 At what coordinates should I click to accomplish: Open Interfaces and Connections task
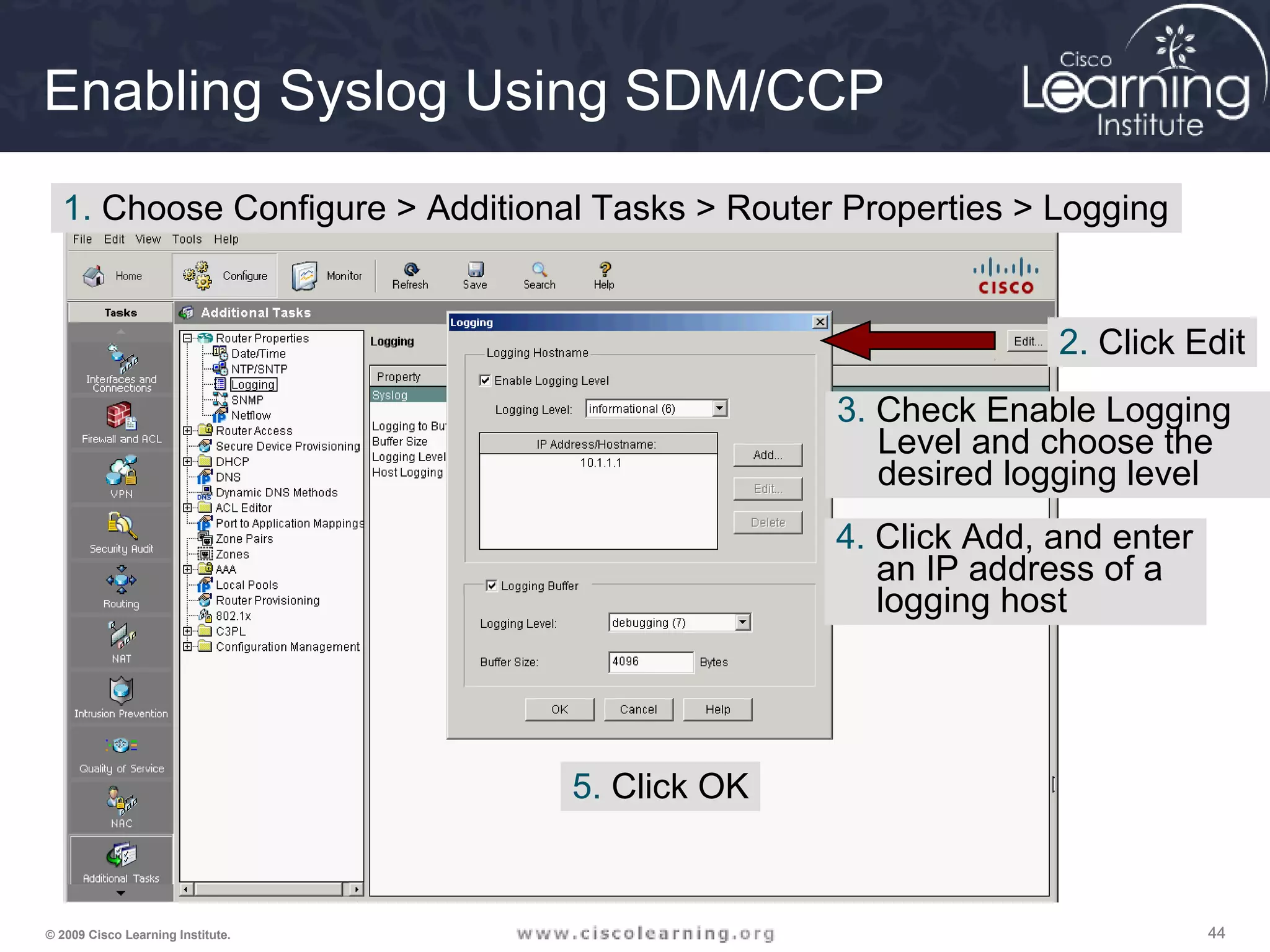(x=122, y=368)
